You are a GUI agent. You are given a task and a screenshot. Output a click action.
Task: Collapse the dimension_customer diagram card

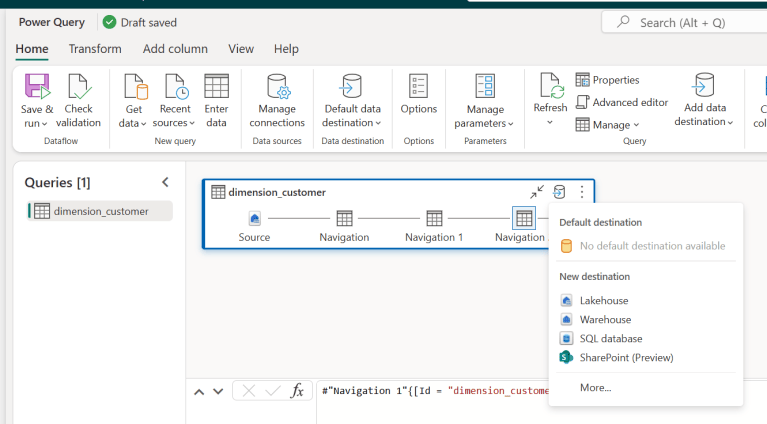coord(537,192)
